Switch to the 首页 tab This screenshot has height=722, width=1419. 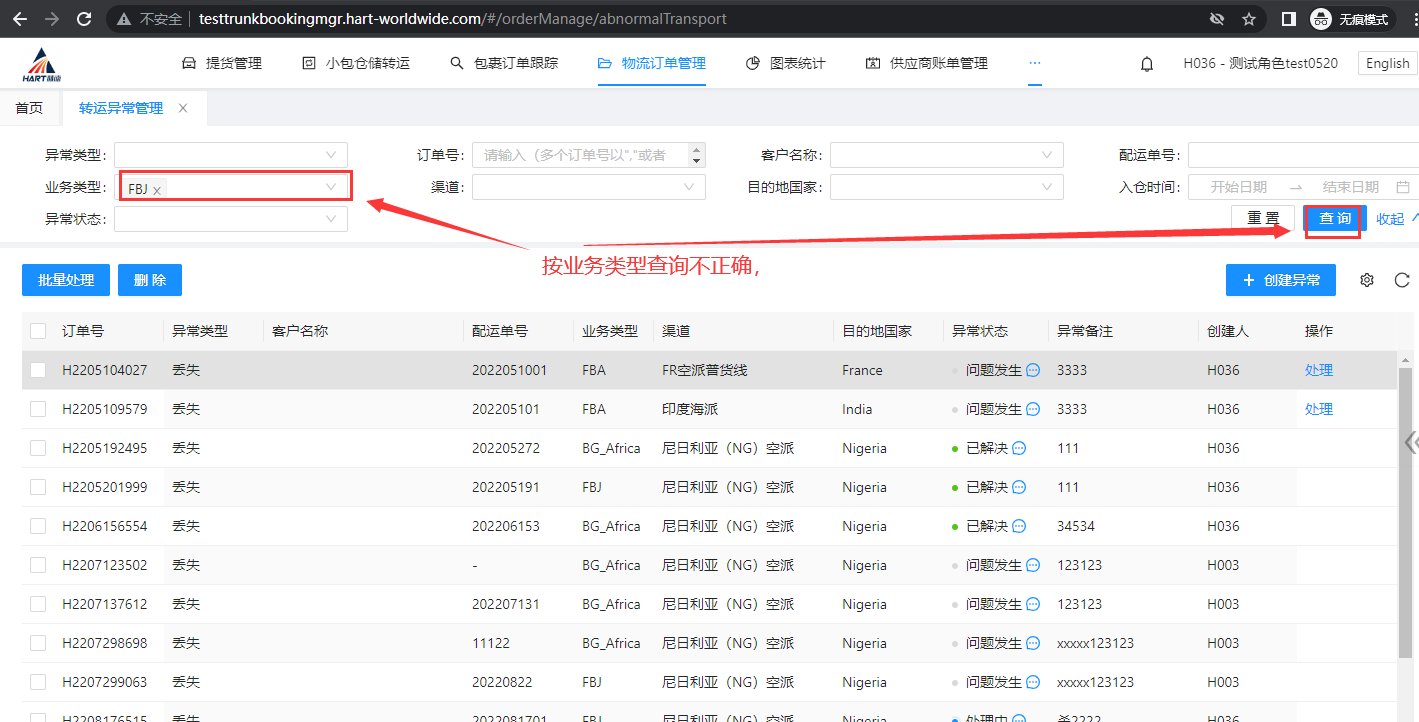(x=29, y=108)
